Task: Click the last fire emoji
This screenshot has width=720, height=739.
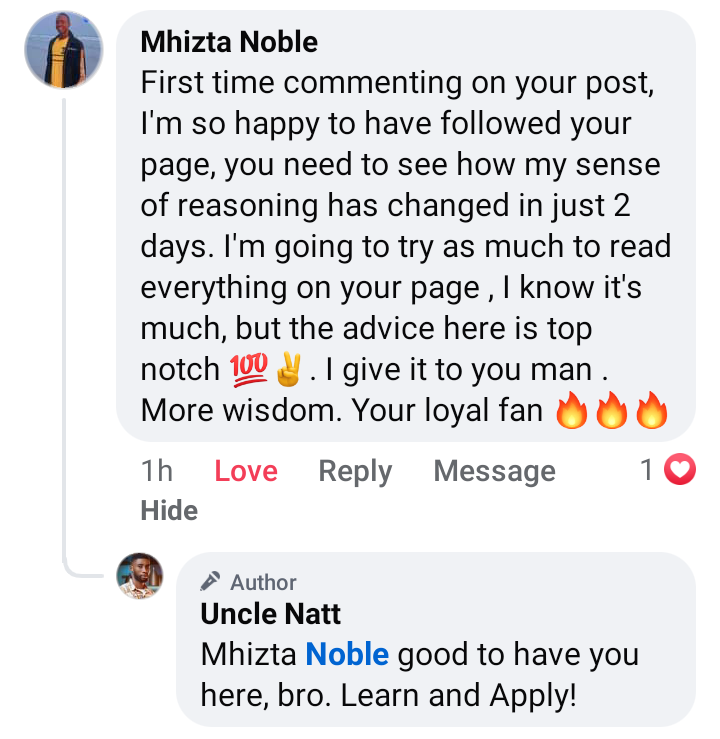Action: (x=651, y=412)
